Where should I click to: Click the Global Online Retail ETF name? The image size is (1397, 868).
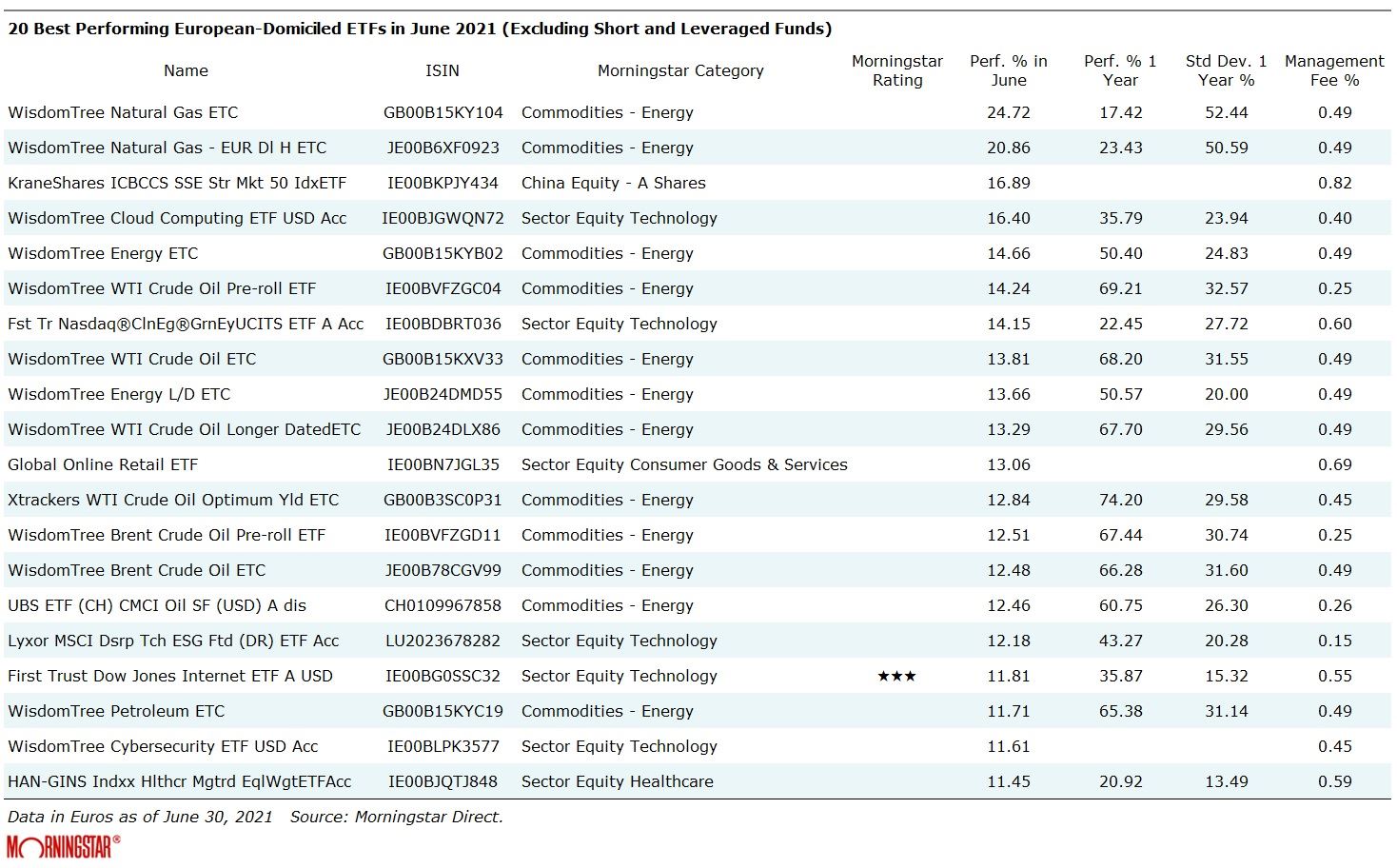(x=103, y=464)
